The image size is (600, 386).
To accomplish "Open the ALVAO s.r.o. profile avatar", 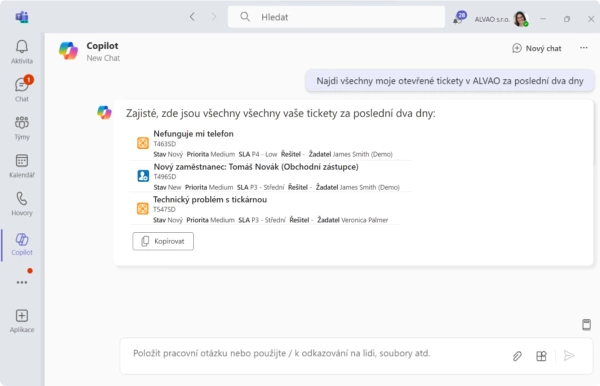I will [x=521, y=18].
